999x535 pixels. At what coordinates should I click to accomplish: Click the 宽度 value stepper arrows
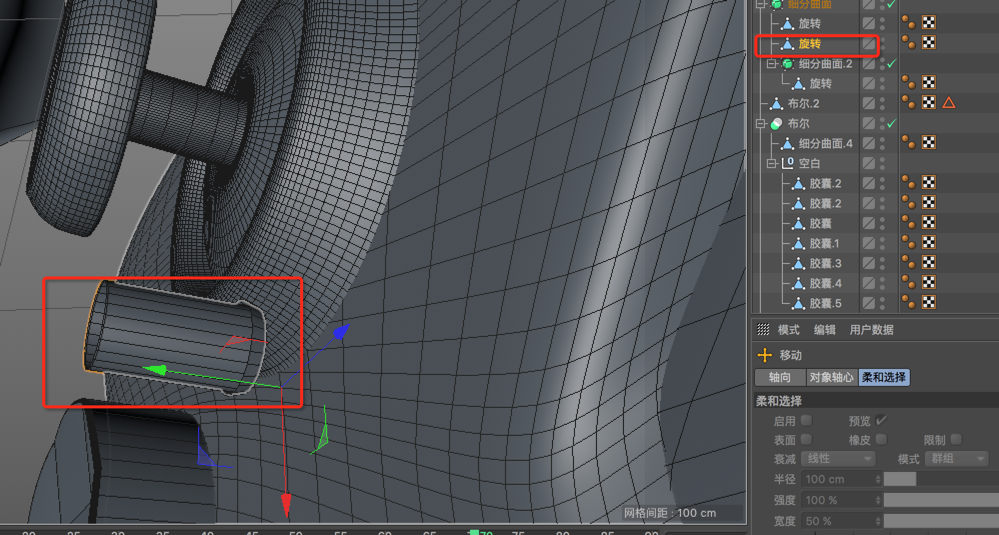tap(879, 521)
